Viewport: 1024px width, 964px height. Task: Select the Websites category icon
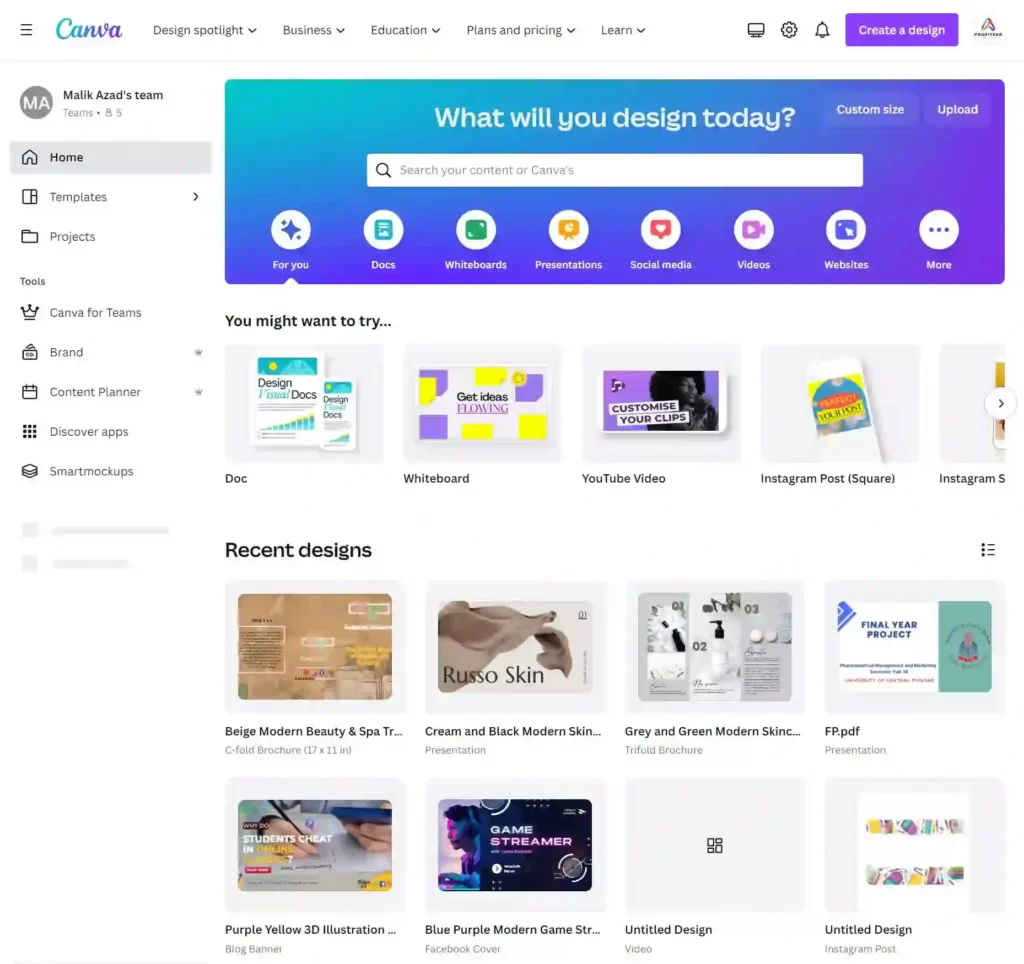click(x=846, y=230)
